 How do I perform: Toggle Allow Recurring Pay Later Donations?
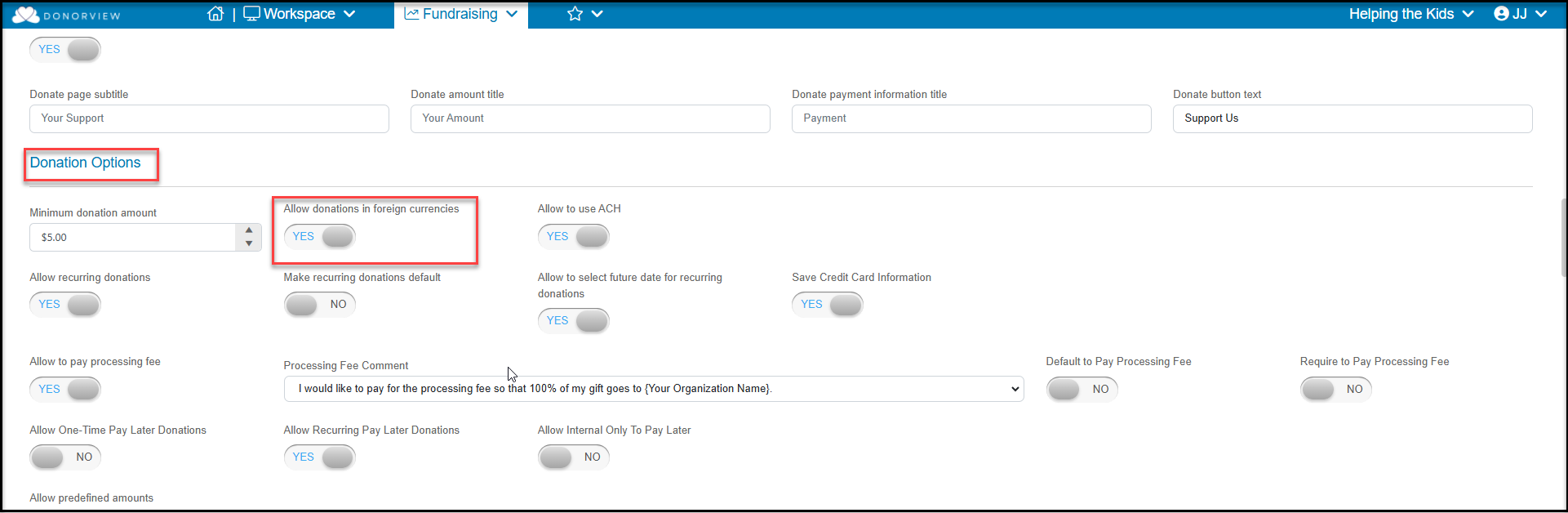click(x=319, y=457)
